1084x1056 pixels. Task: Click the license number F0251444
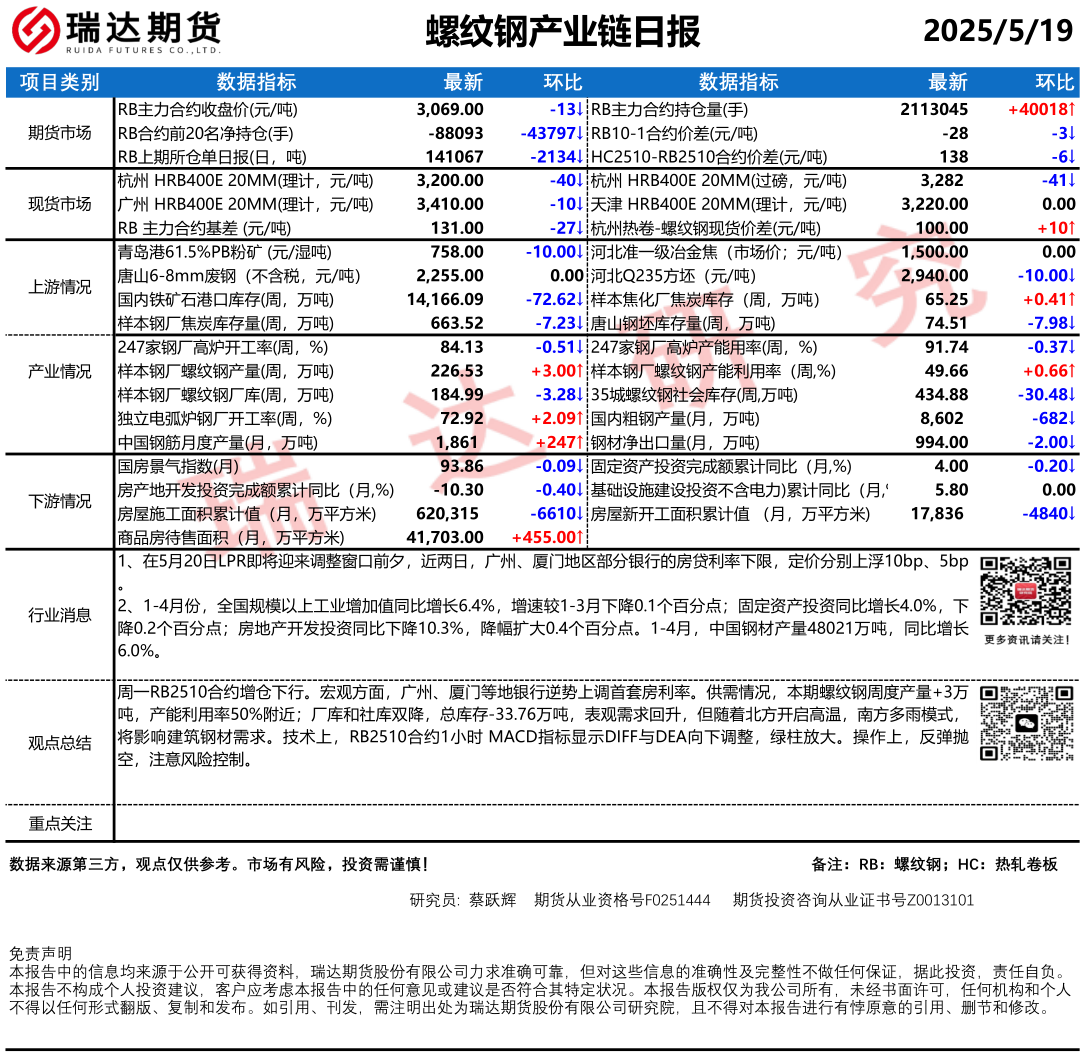point(678,900)
